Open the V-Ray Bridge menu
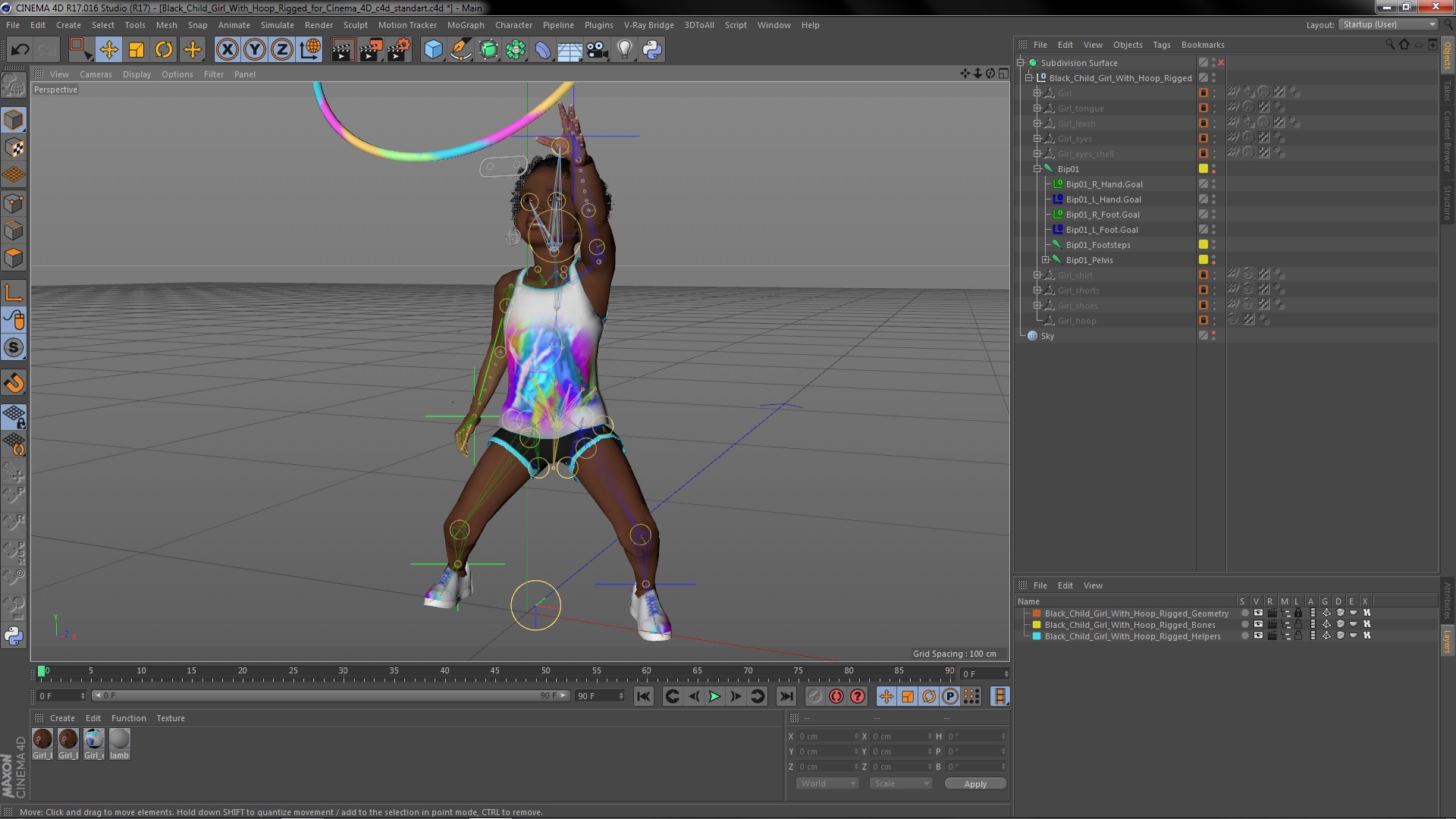 (x=648, y=25)
